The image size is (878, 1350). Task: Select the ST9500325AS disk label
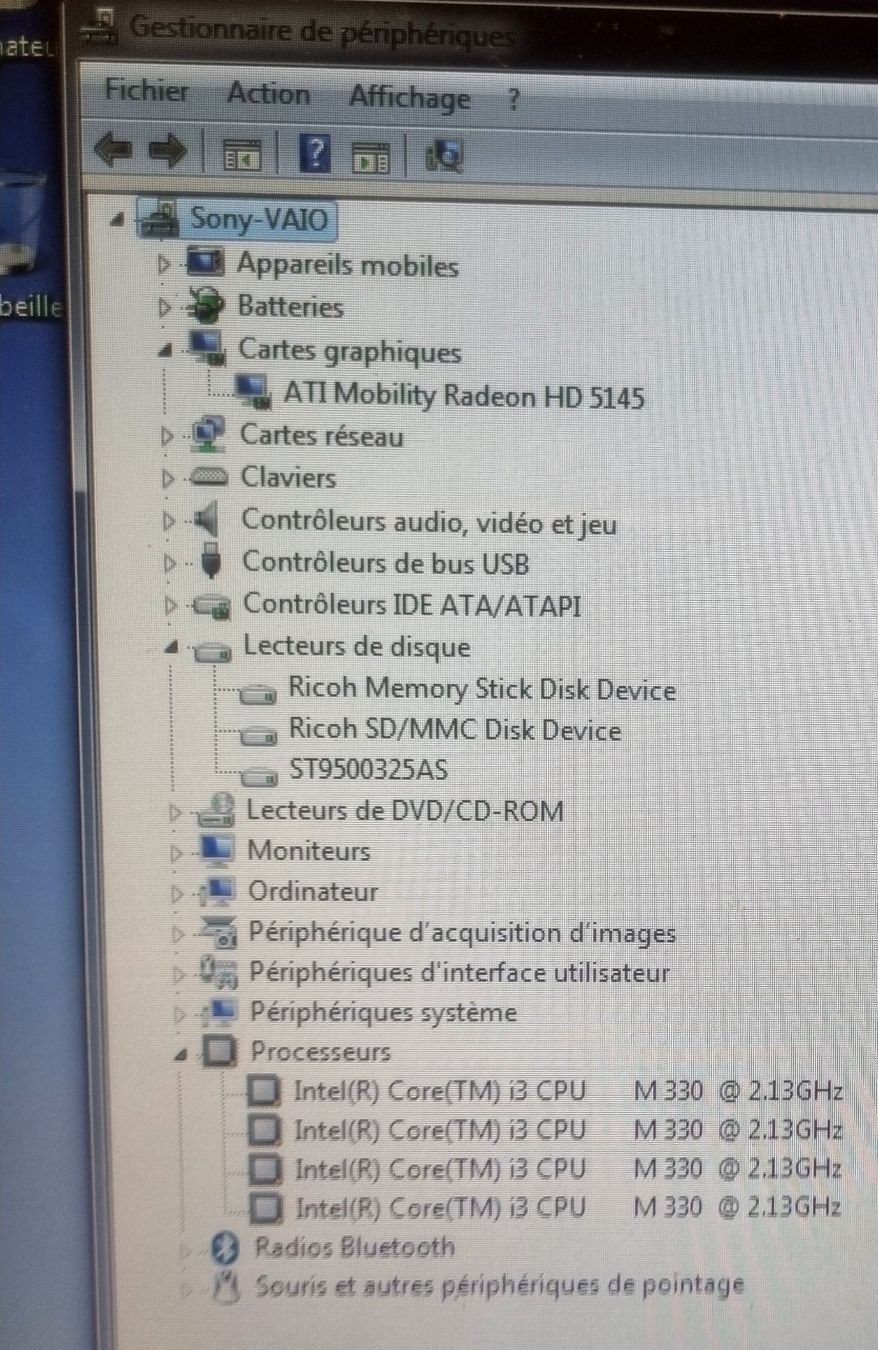pyautogui.click(x=368, y=771)
